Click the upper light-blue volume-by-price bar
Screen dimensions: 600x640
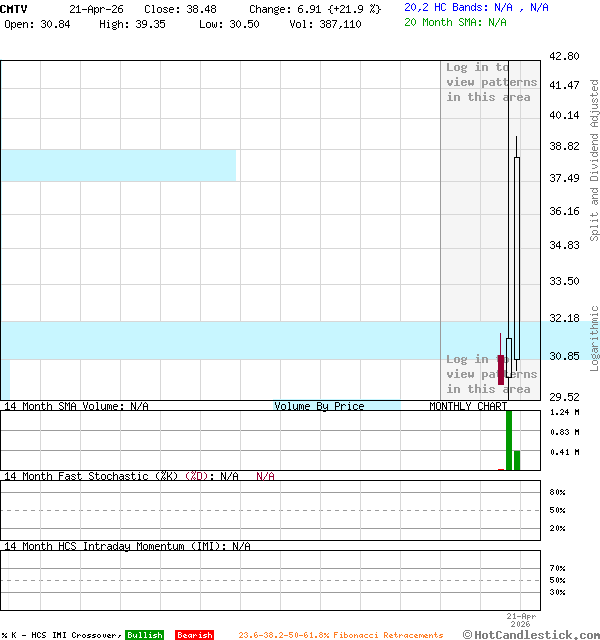pos(118,165)
